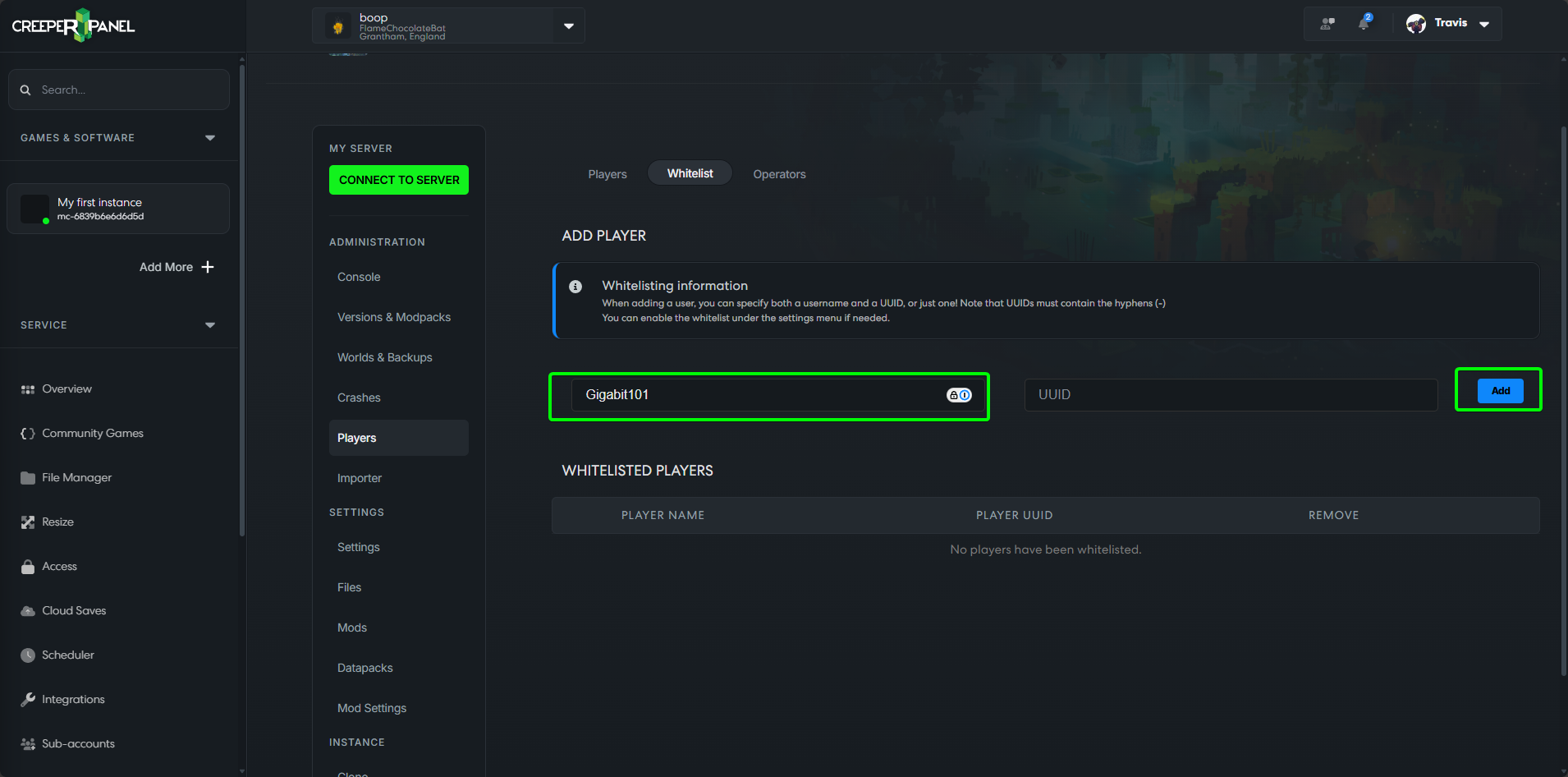This screenshot has height=777, width=1568.
Task: Click the info icon beside Whitelisting information
Action: pos(575,286)
